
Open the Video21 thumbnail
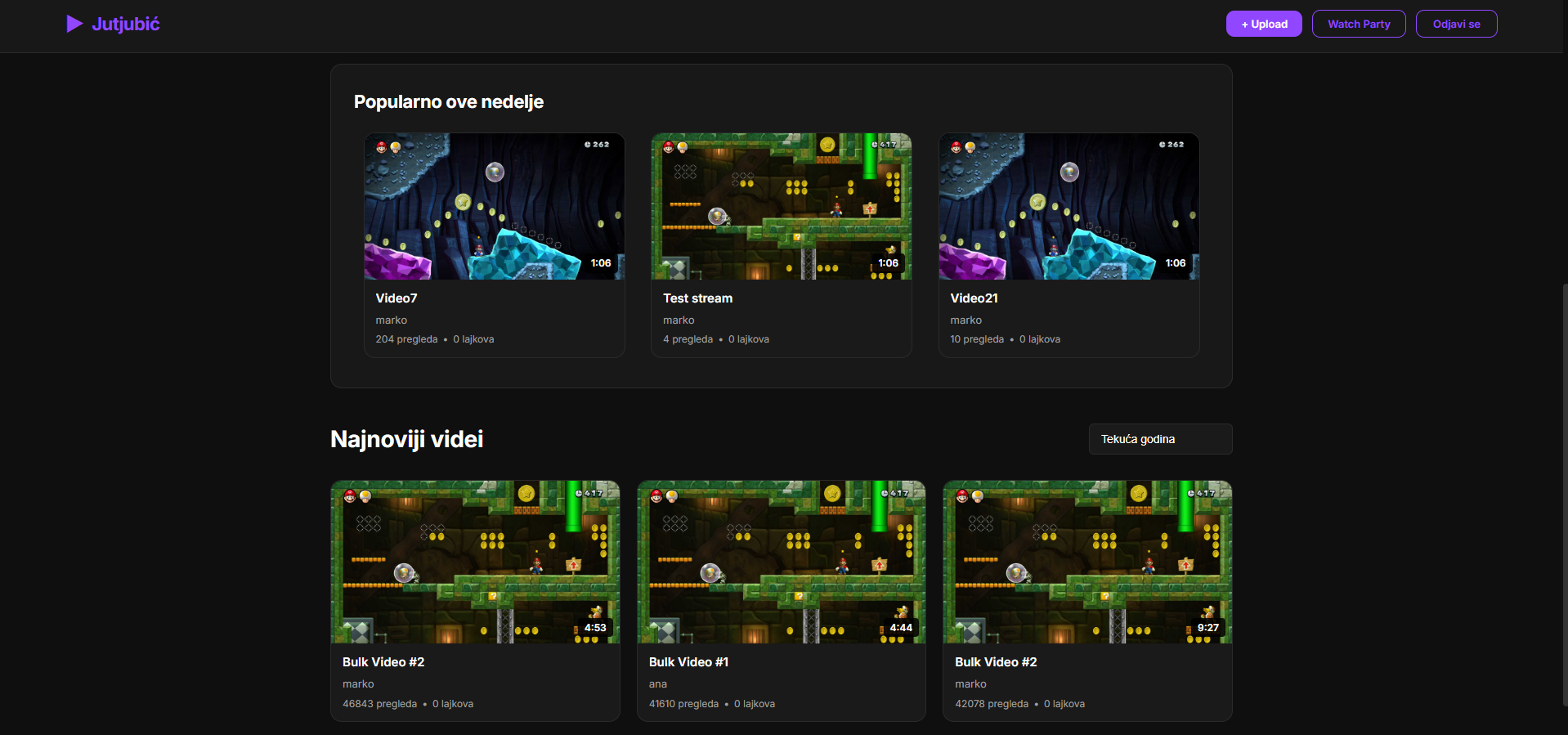(x=1069, y=207)
